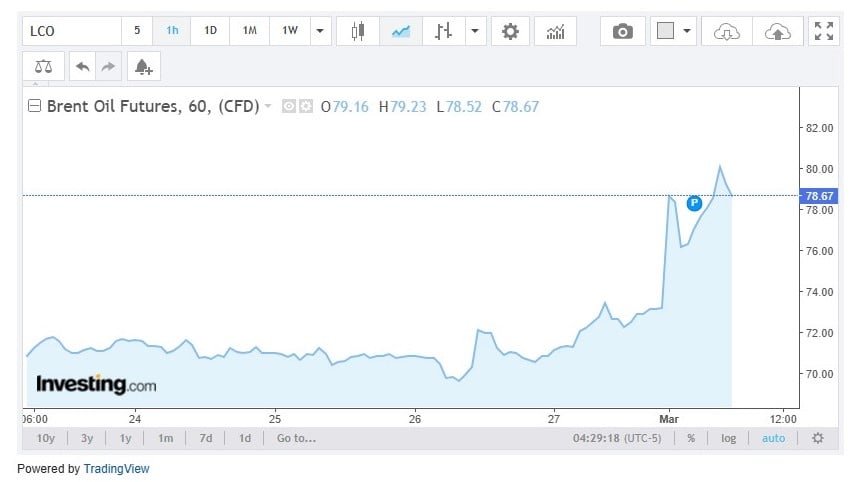Select the 1W interval tab
The image size is (852, 482).
click(x=289, y=31)
